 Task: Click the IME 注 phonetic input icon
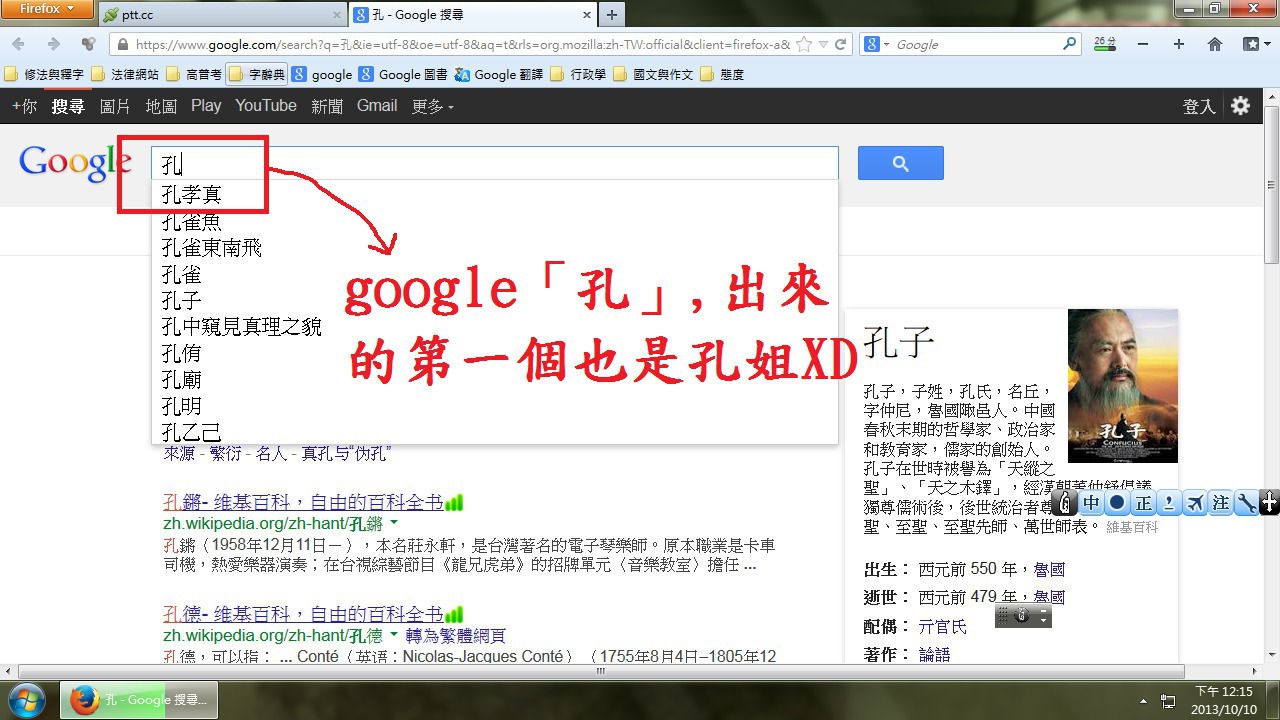1221,503
